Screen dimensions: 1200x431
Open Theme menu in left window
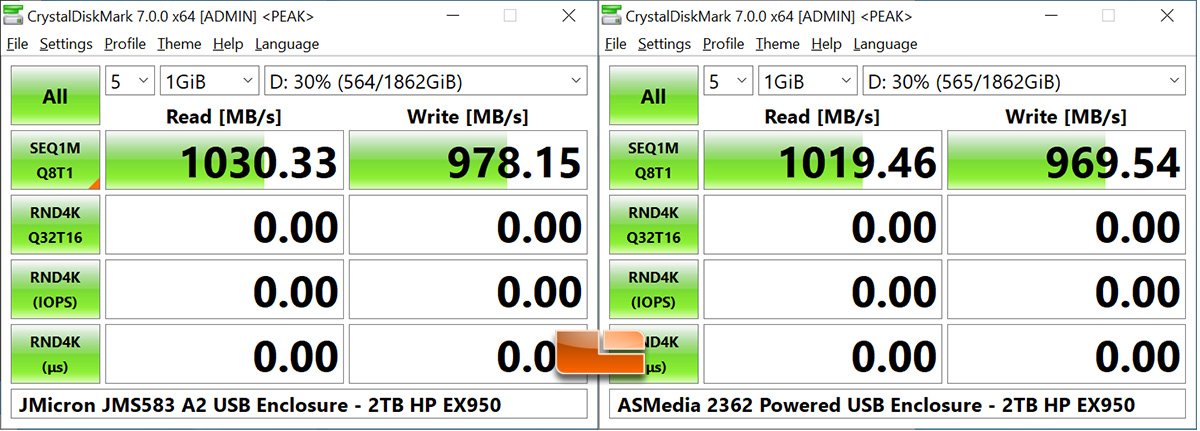click(x=179, y=44)
